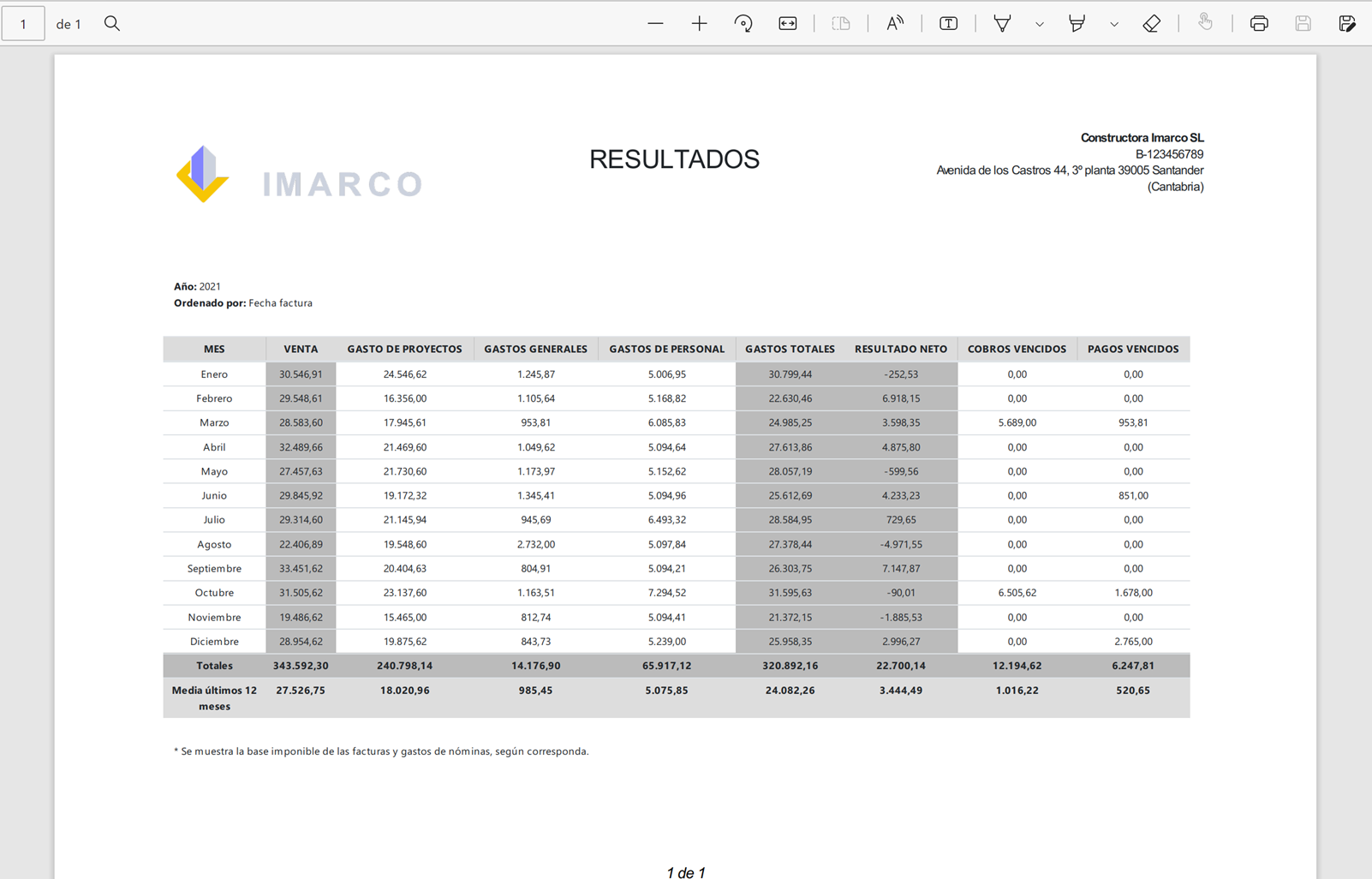This screenshot has height=879, width=1372.
Task: Click the Junio overdue payments value 851,00
Action: click(x=1133, y=495)
